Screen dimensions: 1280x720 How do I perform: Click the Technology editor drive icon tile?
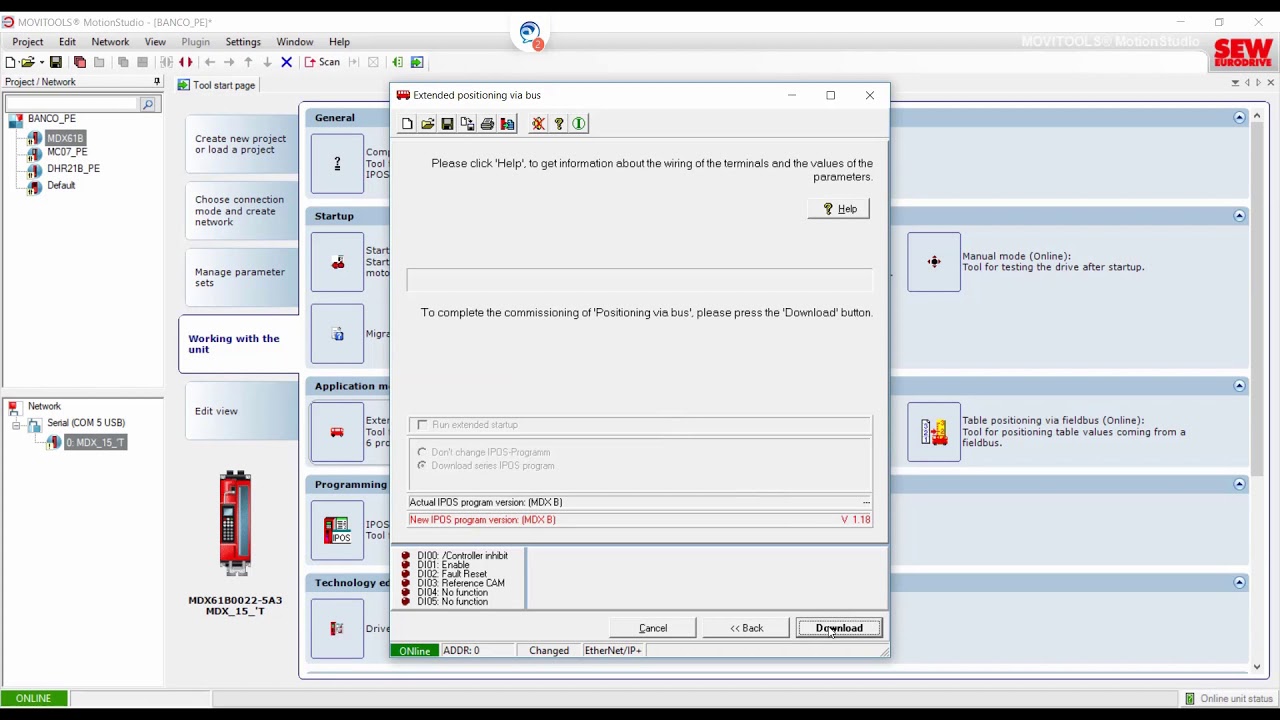(x=337, y=628)
